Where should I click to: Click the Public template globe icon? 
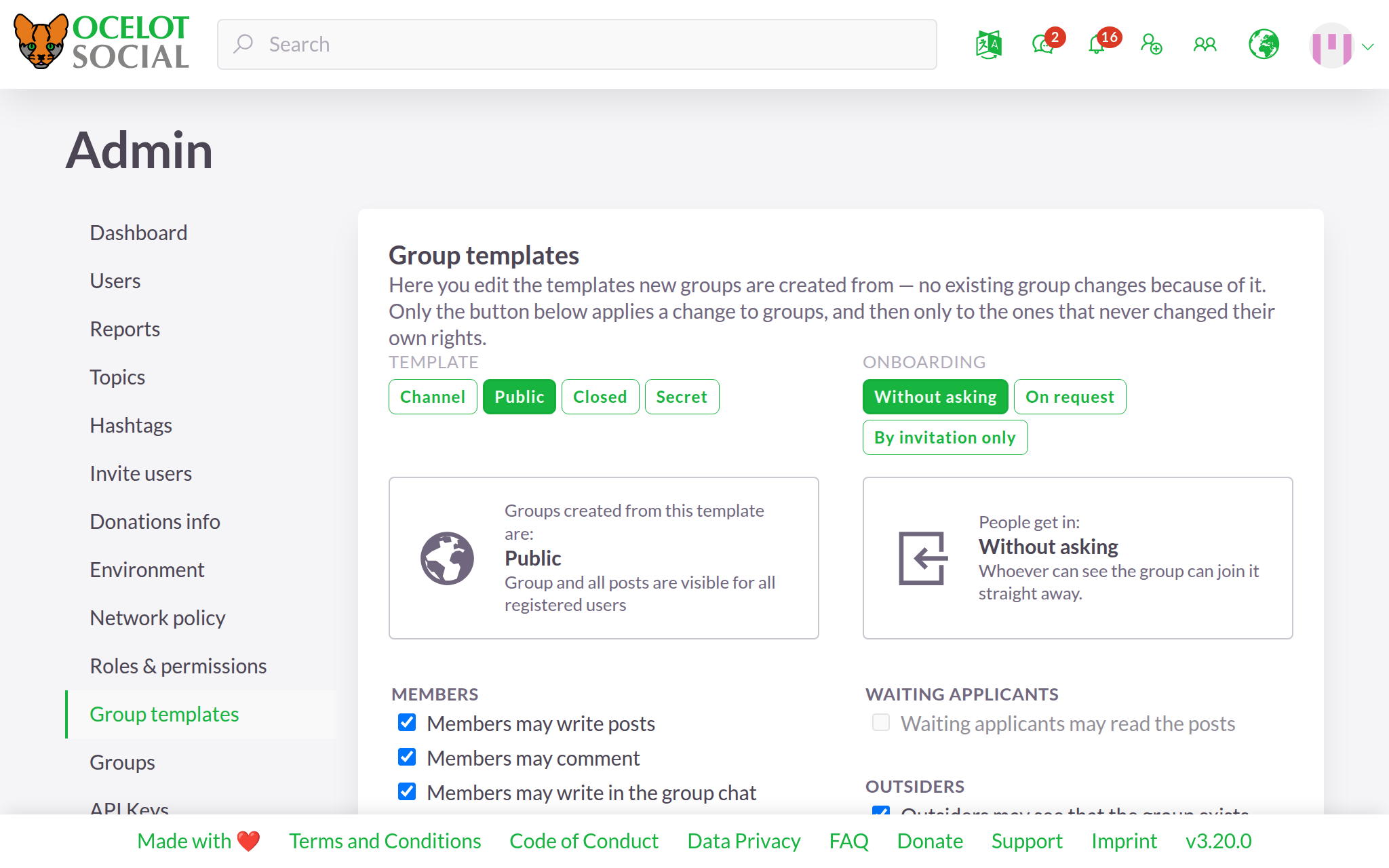coord(447,558)
